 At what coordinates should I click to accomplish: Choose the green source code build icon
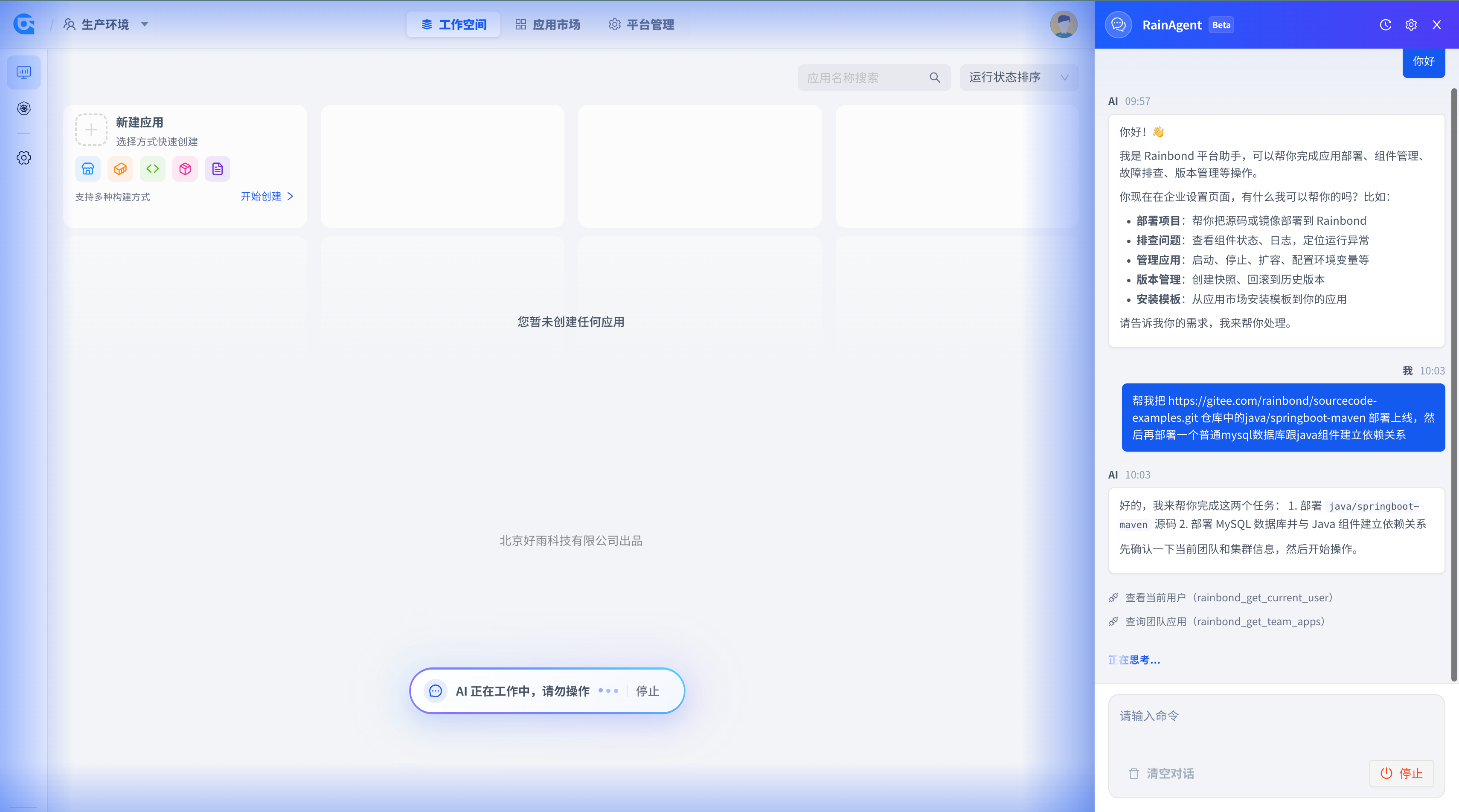[152, 169]
